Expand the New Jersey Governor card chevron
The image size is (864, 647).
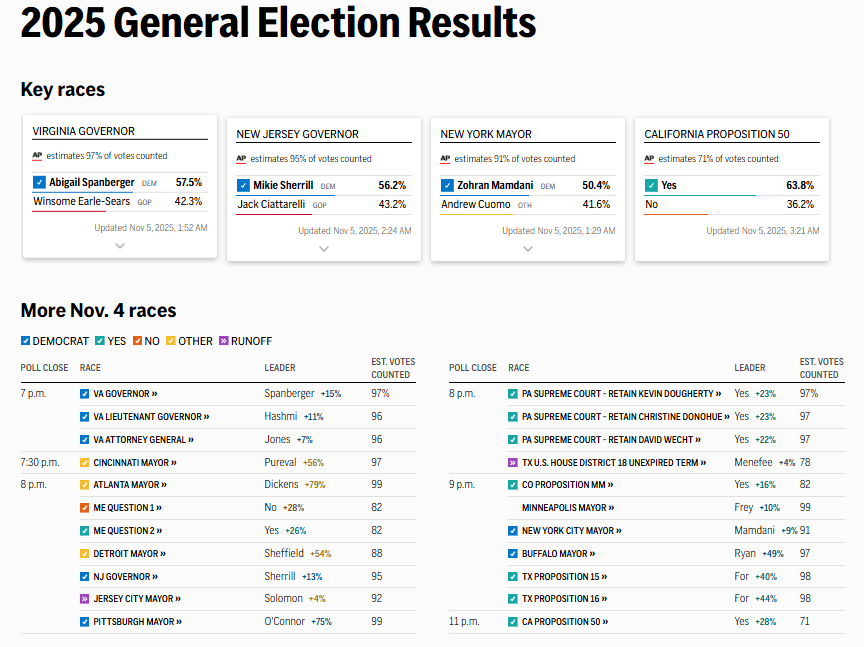tap(324, 249)
